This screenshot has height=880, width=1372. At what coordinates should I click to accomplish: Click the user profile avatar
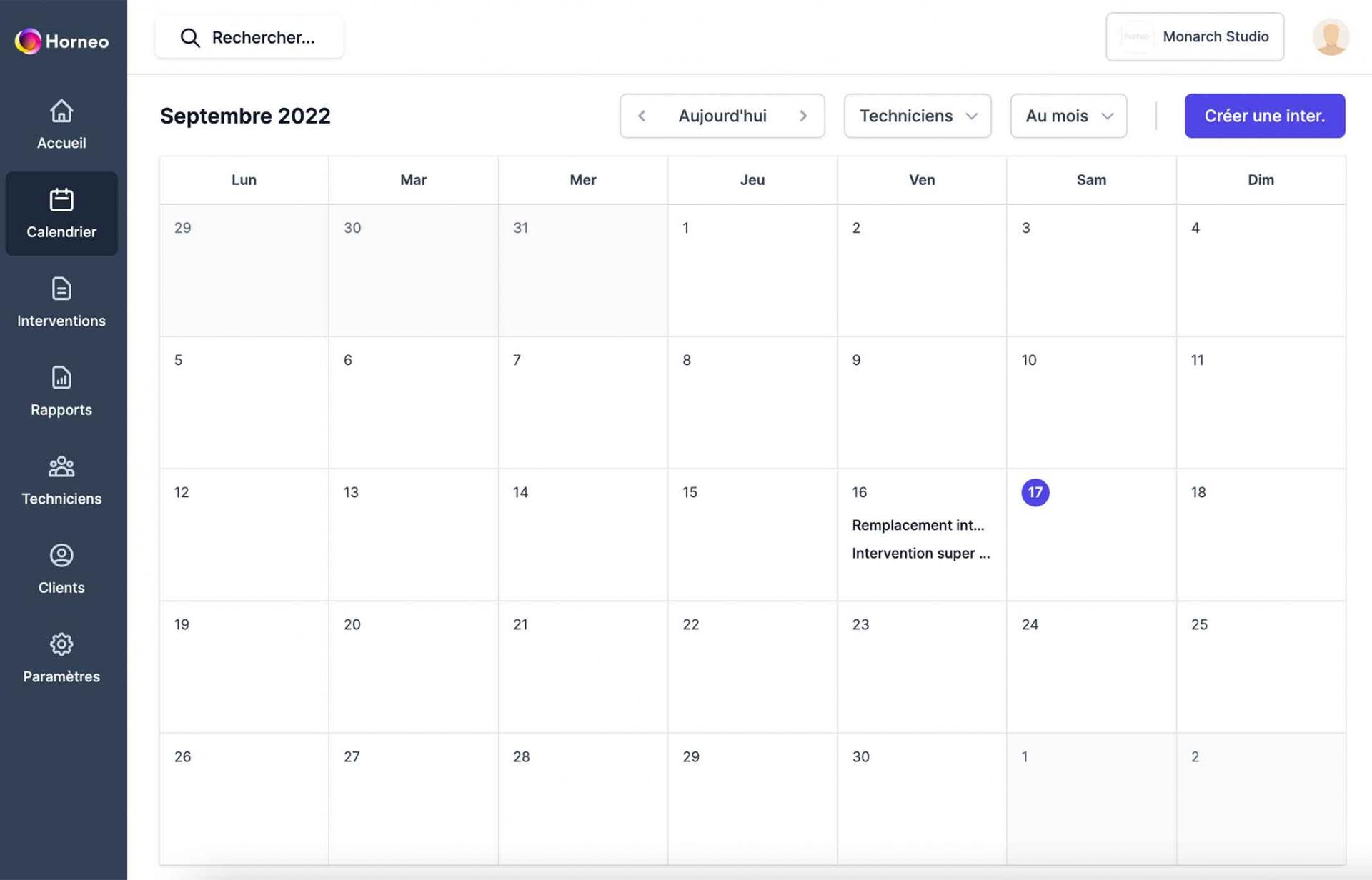click(1331, 37)
